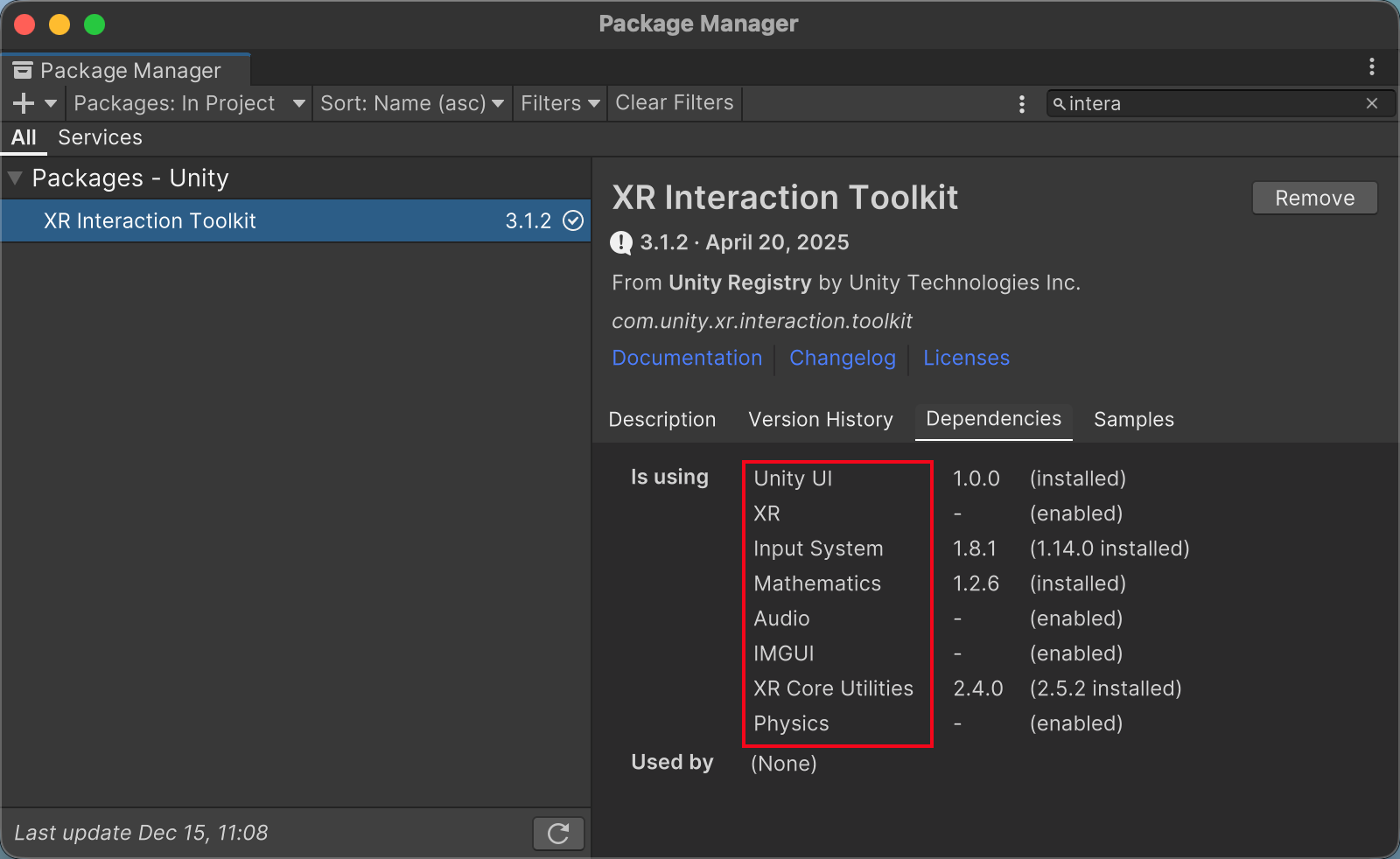The image size is (1400, 859).
Task: Open the Documentation link
Action: pyautogui.click(x=687, y=358)
